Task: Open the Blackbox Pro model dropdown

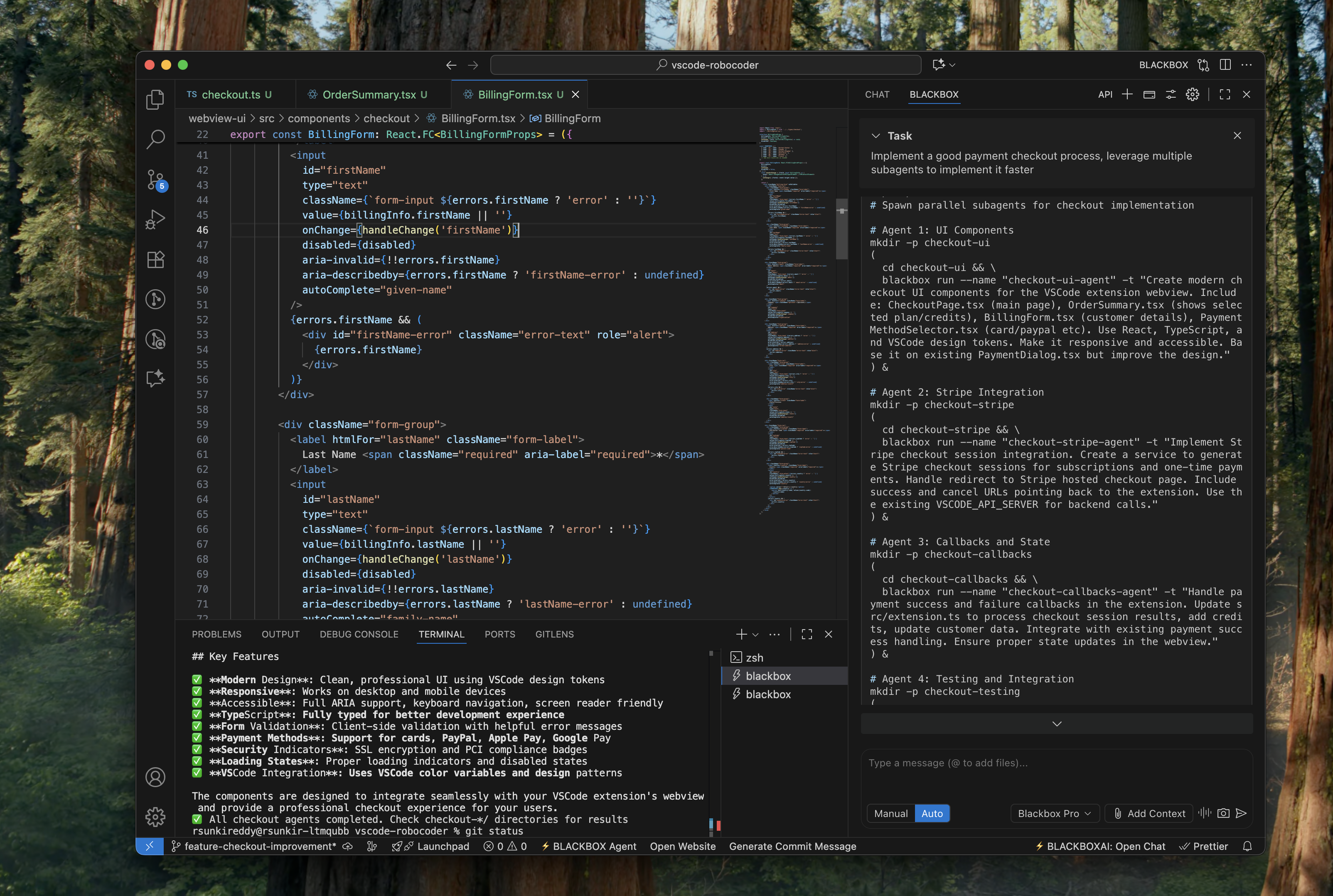Action: 1054,813
